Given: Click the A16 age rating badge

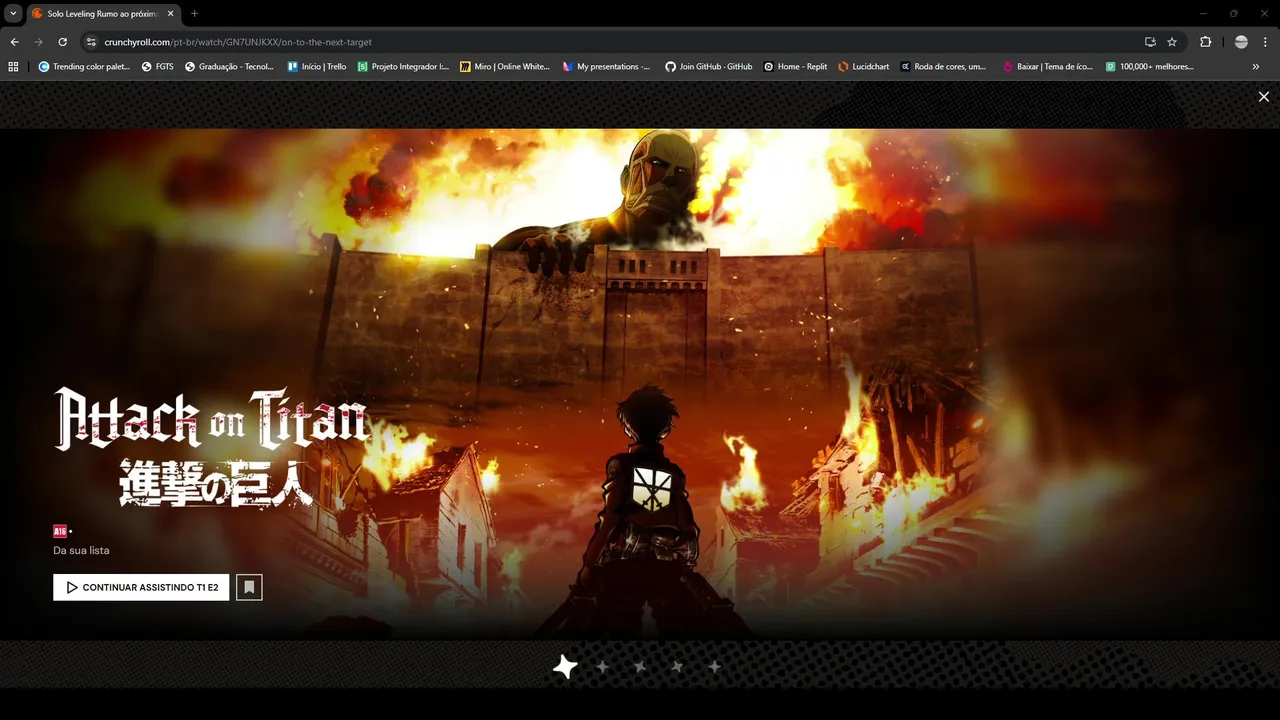Looking at the screenshot, I should 60,531.
